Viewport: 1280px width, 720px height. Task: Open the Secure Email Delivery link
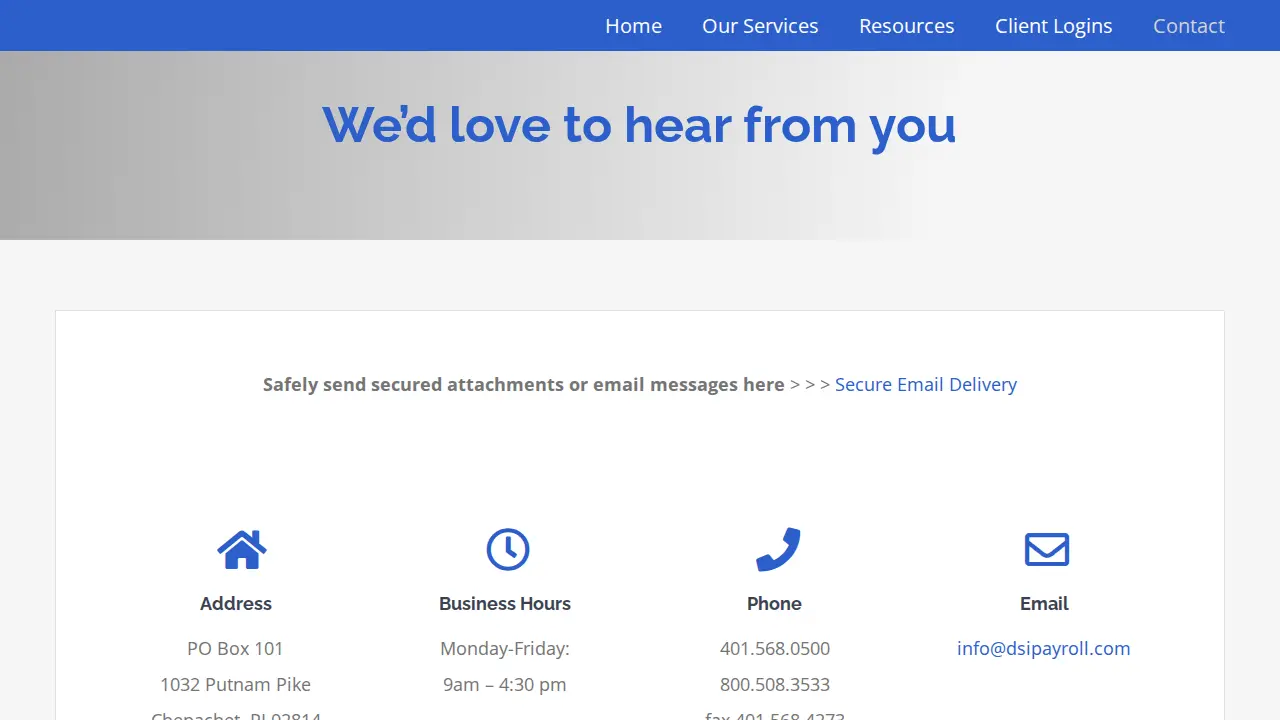(926, 385)
